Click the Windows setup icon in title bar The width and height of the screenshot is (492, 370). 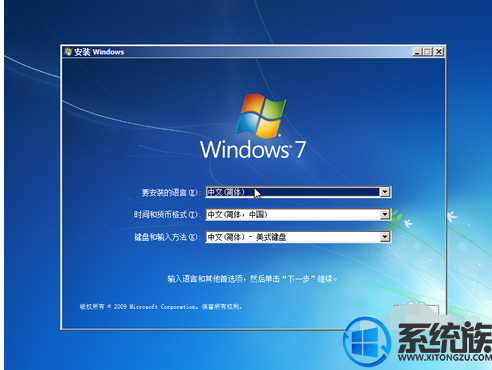(68, 52)
